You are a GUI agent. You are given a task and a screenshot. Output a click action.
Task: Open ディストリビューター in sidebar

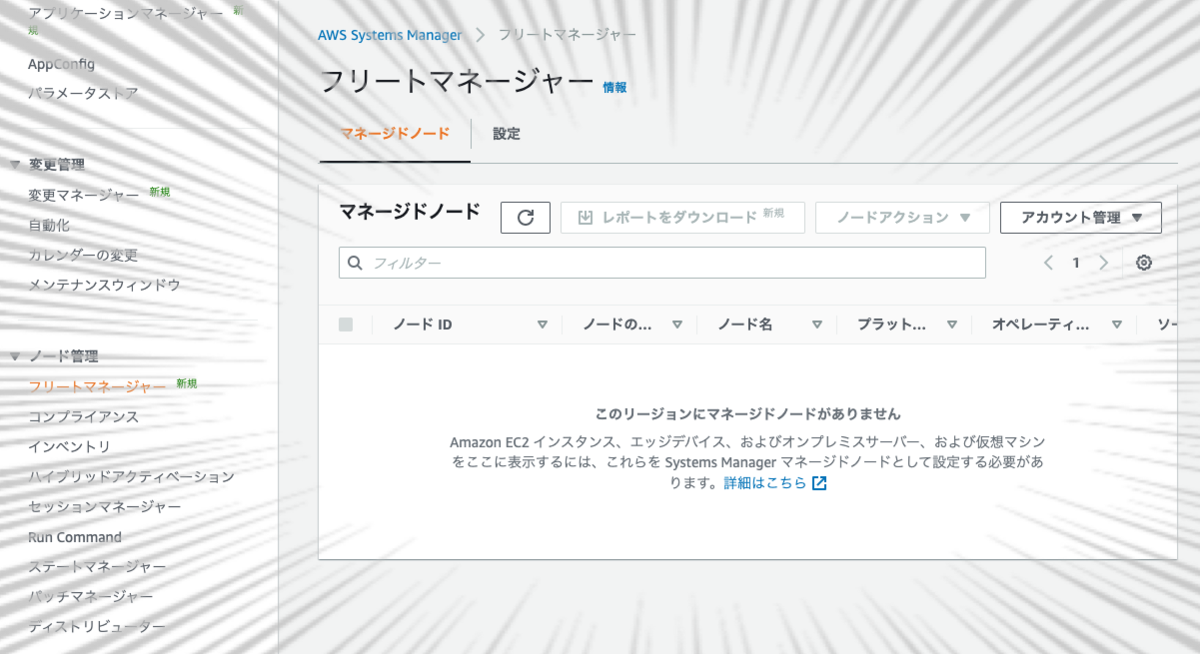point(97,627)
